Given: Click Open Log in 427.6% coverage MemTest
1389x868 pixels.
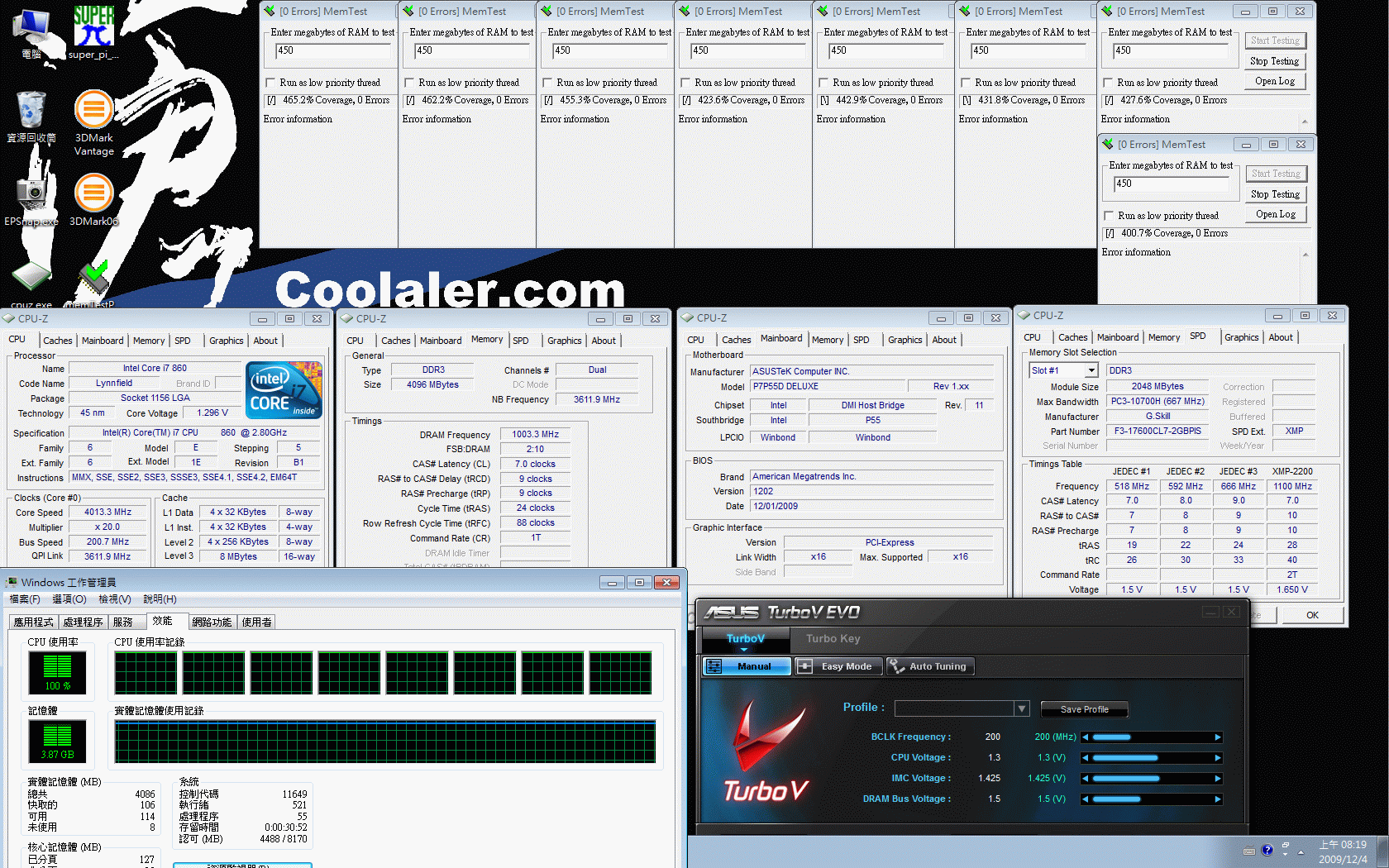Looking at the screenshot, I should coord(1275,81).
